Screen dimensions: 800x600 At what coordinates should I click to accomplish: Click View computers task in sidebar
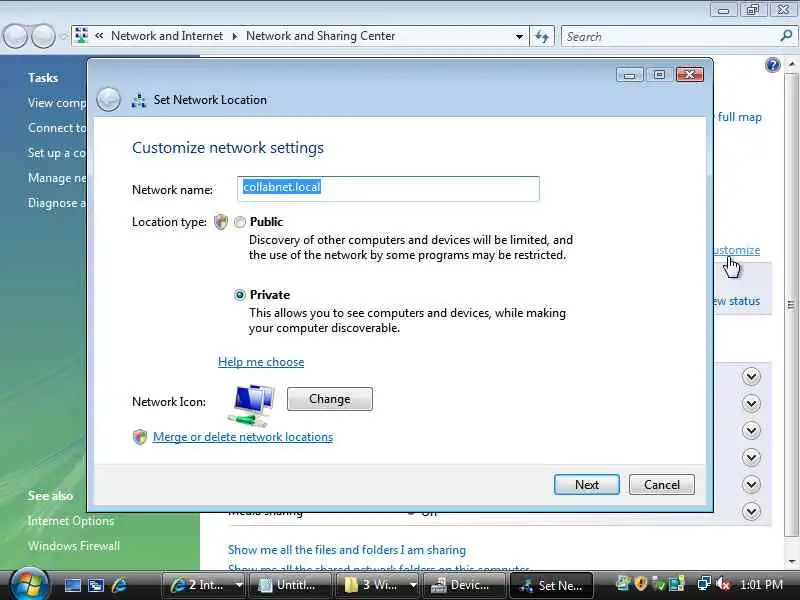click(57, 103)
